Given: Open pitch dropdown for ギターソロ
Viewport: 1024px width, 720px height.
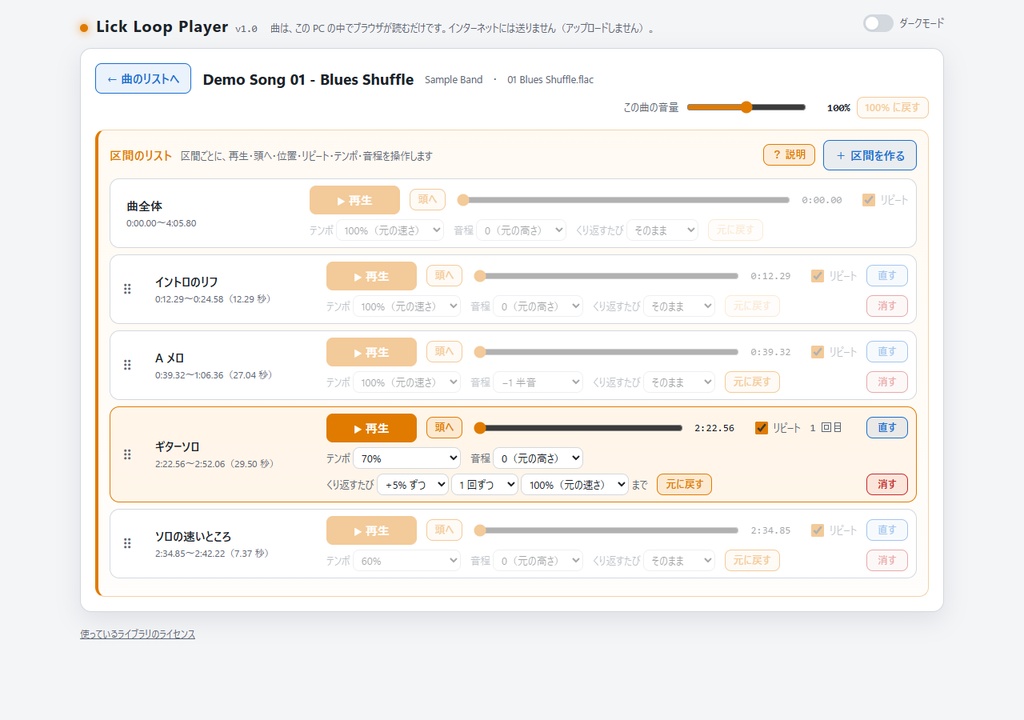Looking at the screenshot, I should click(x=538, y=458).
